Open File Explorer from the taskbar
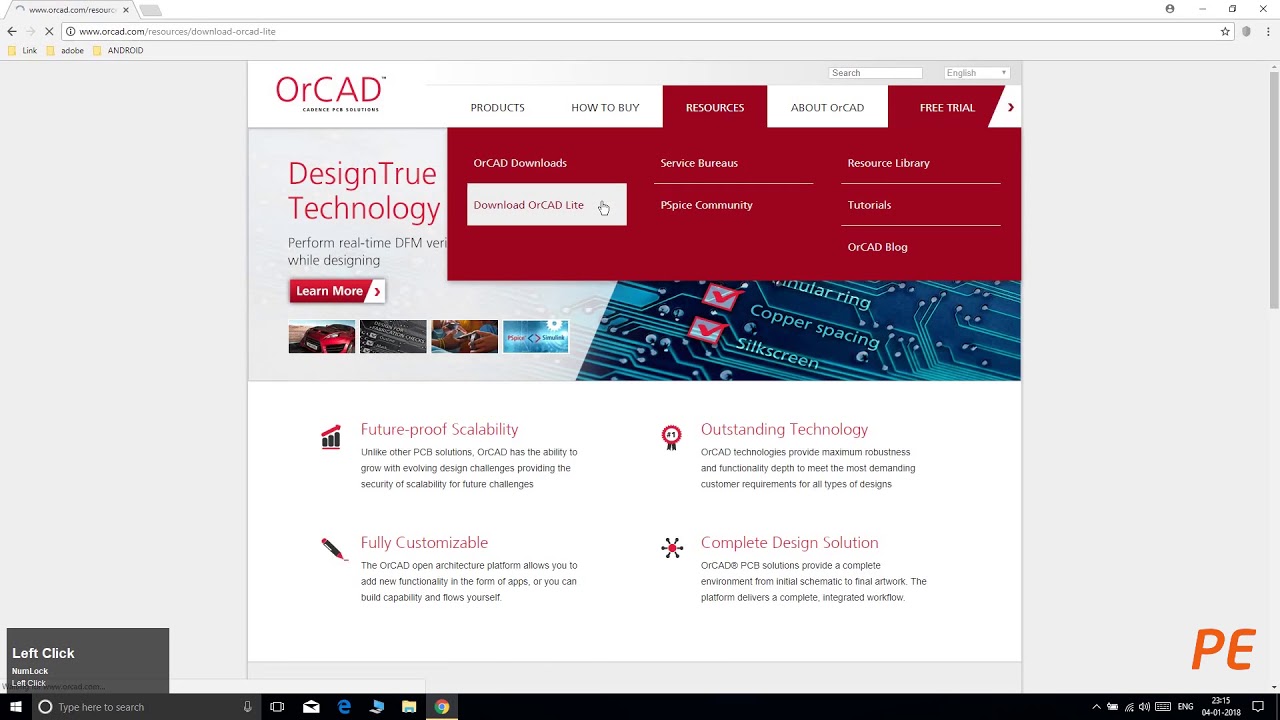The height and width of the screenshot is (720, 1280). pyautogui.click(x=409, y=707)
